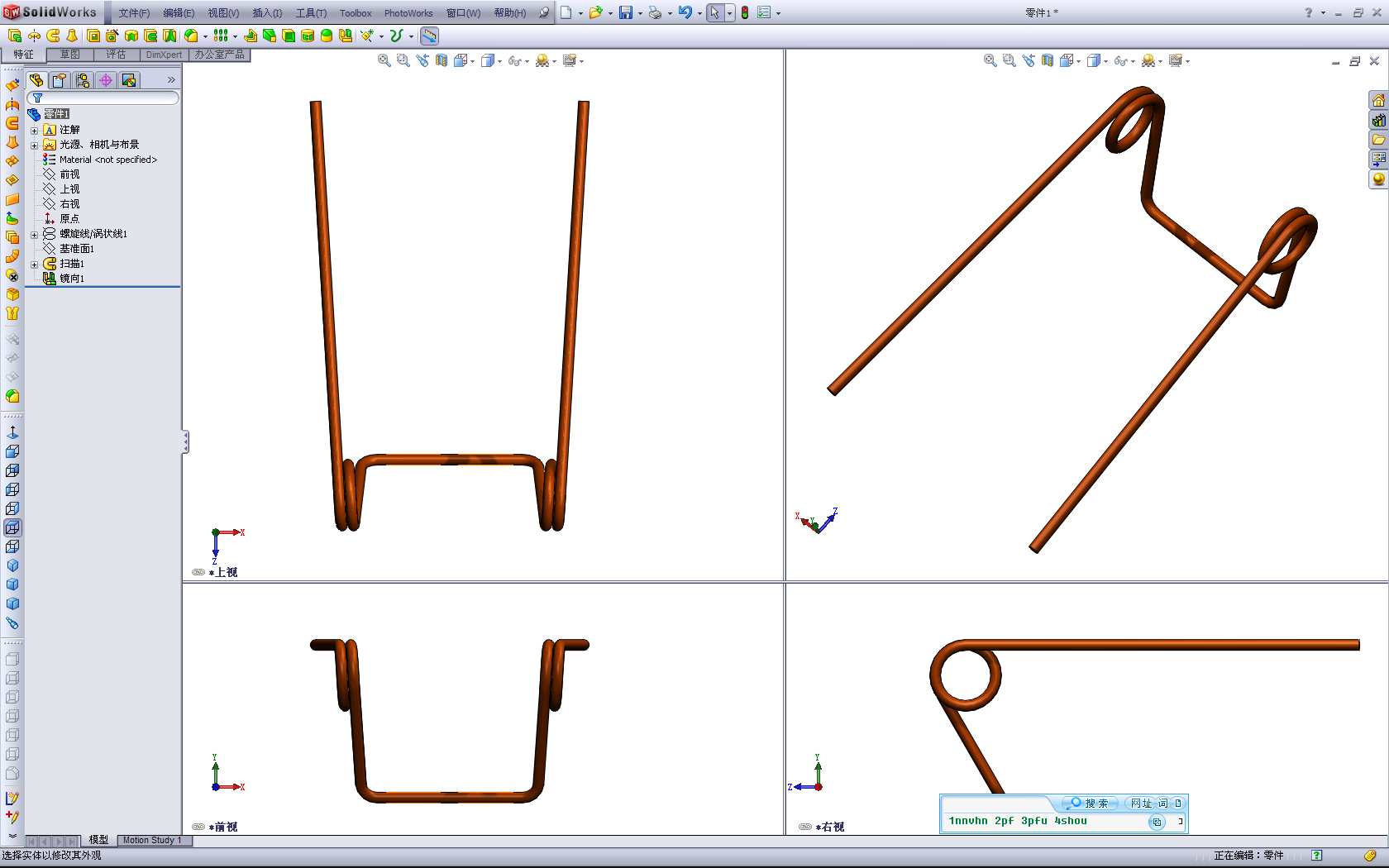Select the 右视 plane in the tree
This screenshot has width=1389, height=868.
[x=69, y=204]
